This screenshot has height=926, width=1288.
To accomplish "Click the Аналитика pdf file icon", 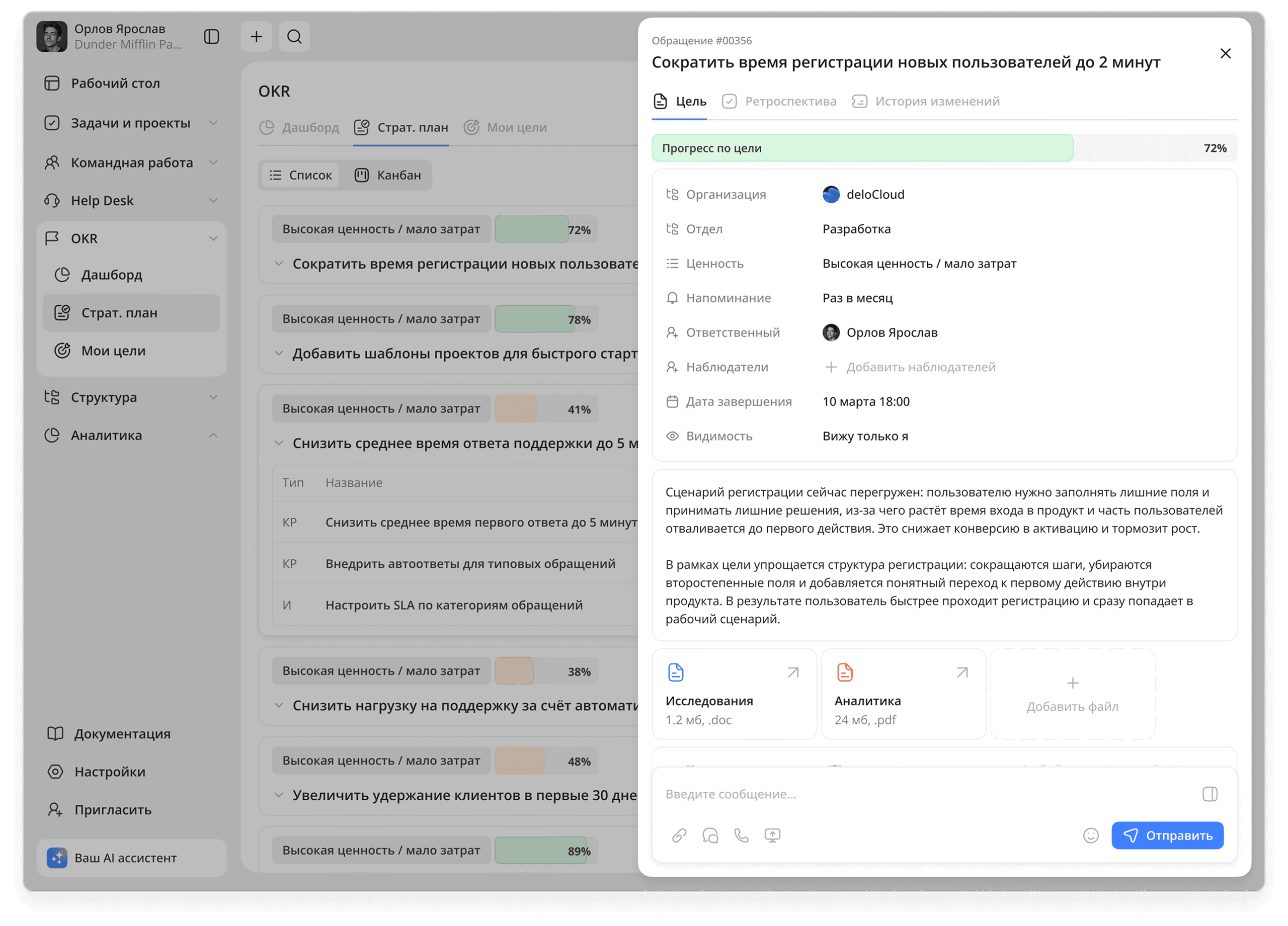I will (844, 672).
